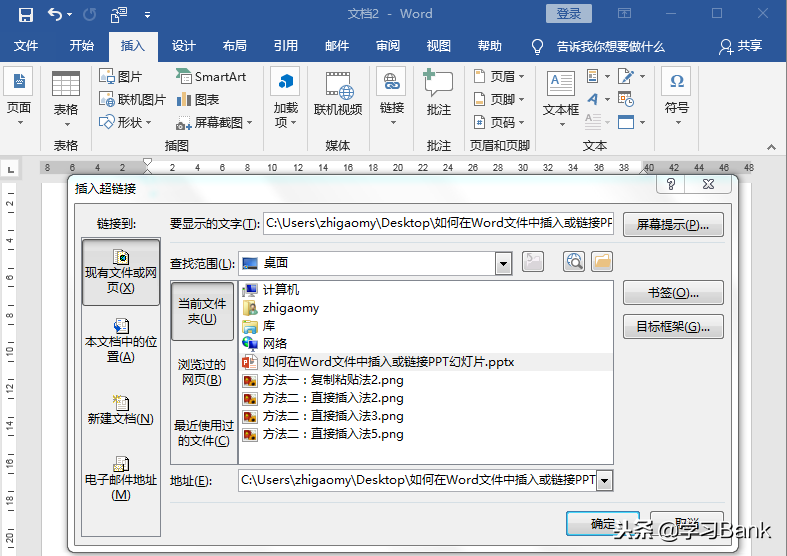Select 本文档中的位置(A) link type
The height and width of the screenshot is (556, 787).
point(121,341)
